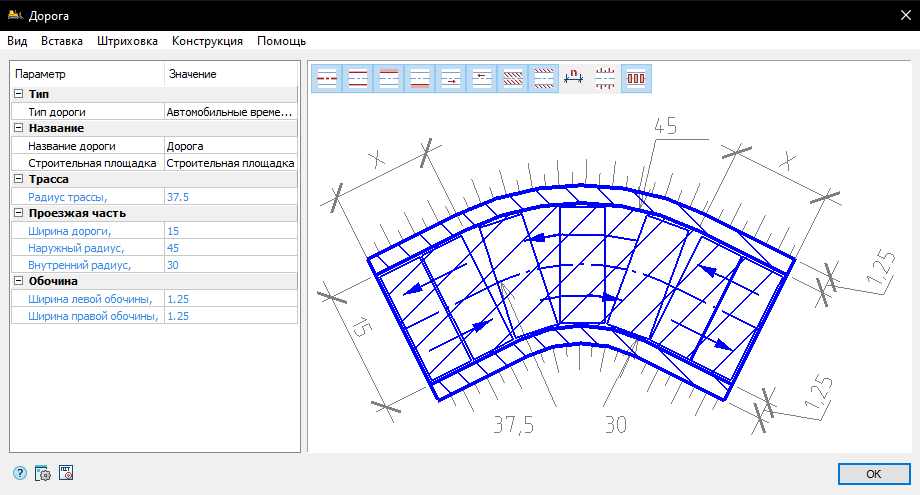Screen dimensions: 920x495
Task: Toggle the carriageway hatching icon
Action: 513,79
